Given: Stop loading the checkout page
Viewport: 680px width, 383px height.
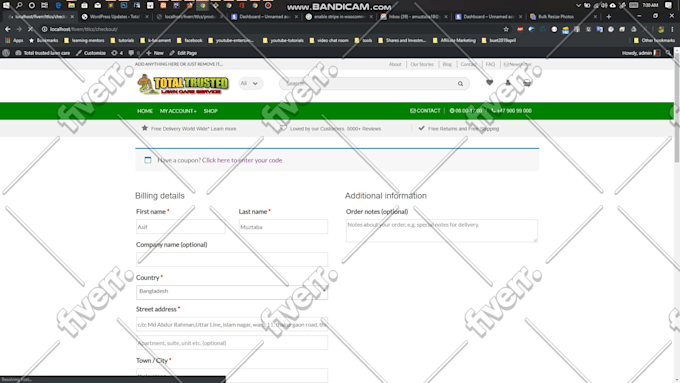Looking at the screenshot, I should pos(30,29).
